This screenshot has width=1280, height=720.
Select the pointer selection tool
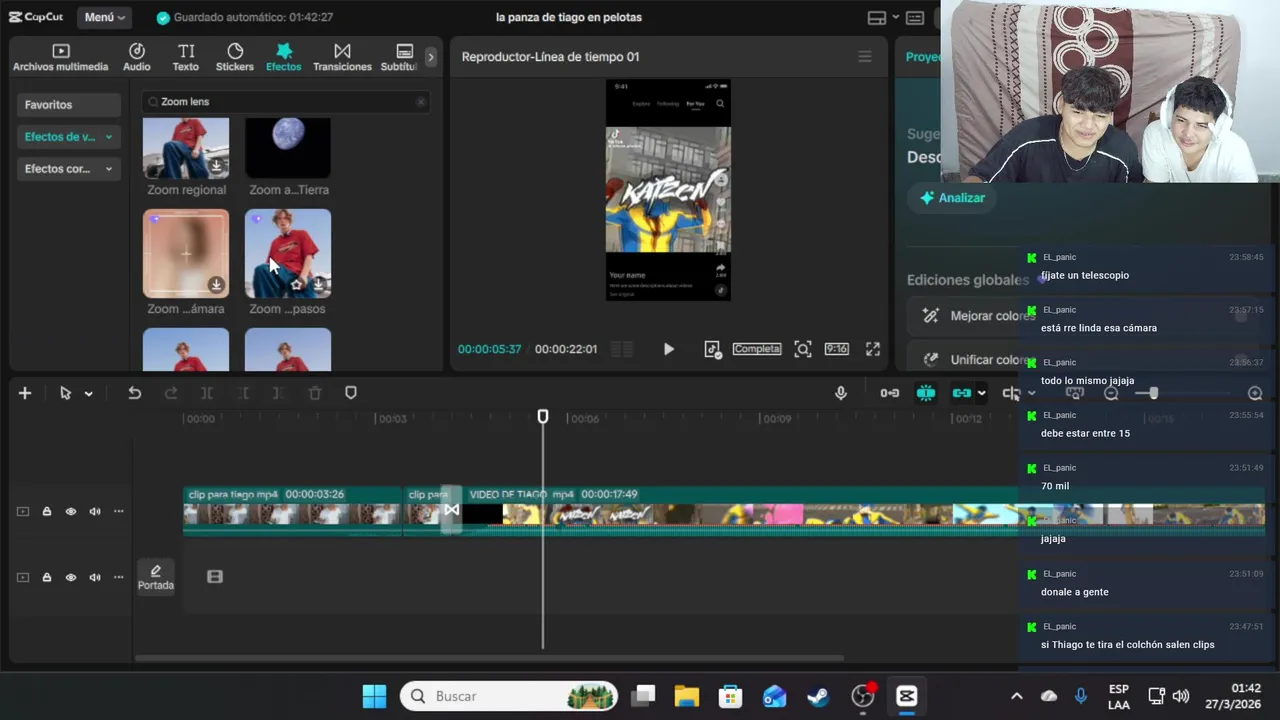(x=65, y=393)
